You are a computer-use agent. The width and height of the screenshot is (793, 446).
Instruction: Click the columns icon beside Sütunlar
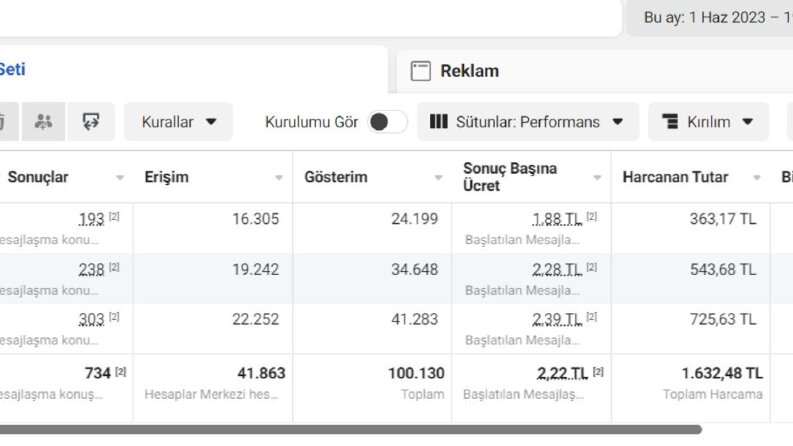click(x=438, y=122)
